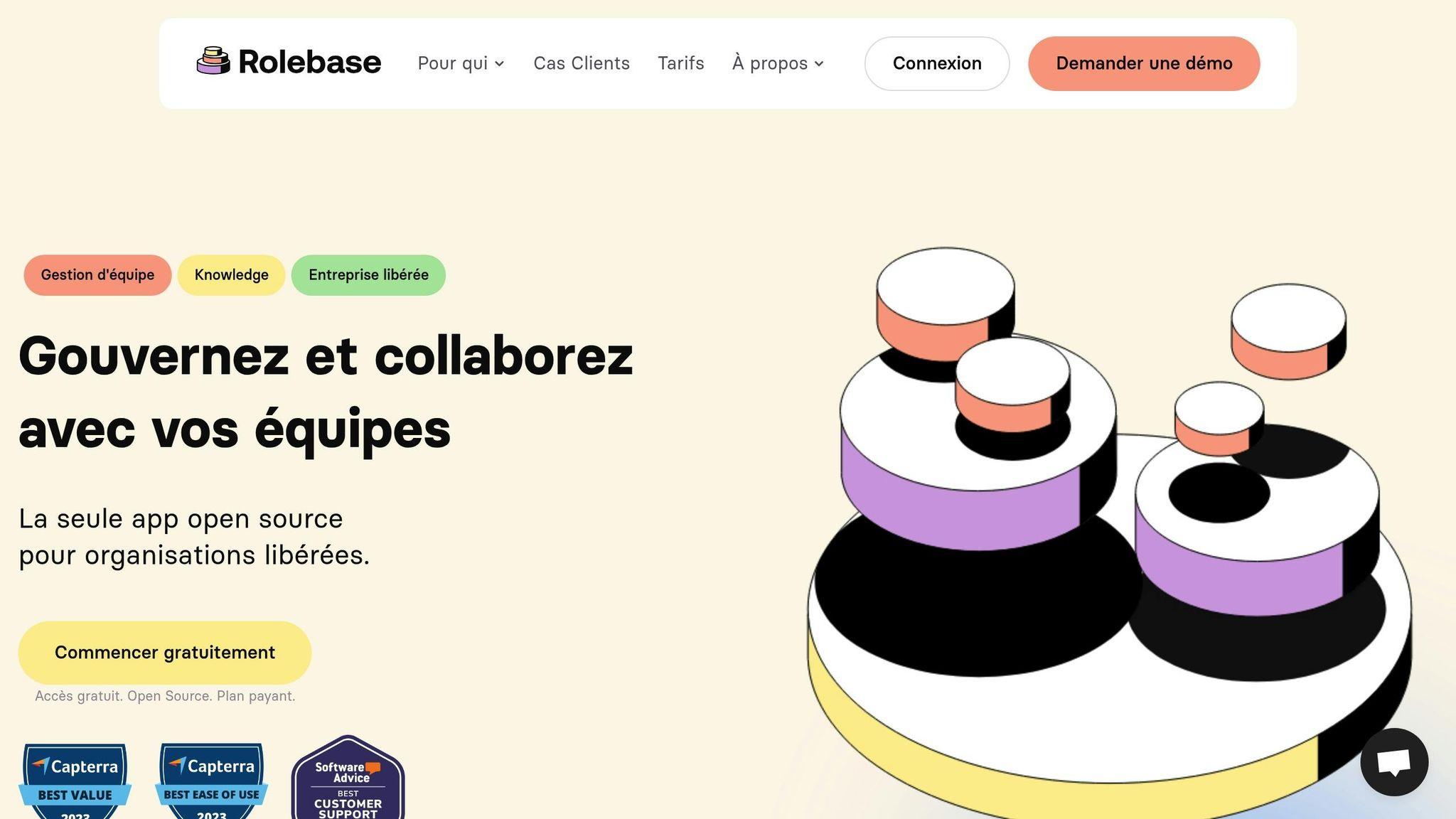Click the top-right floating orange disc
1456x819 pixels.
coord(1289,331)
